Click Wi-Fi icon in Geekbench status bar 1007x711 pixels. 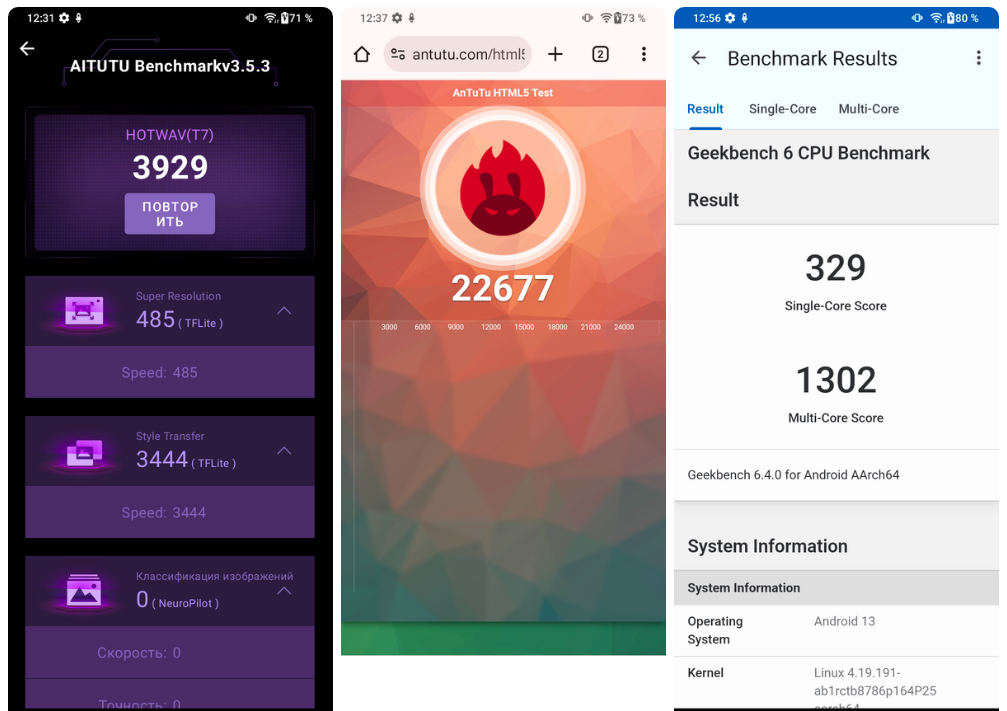coord(937,18)
